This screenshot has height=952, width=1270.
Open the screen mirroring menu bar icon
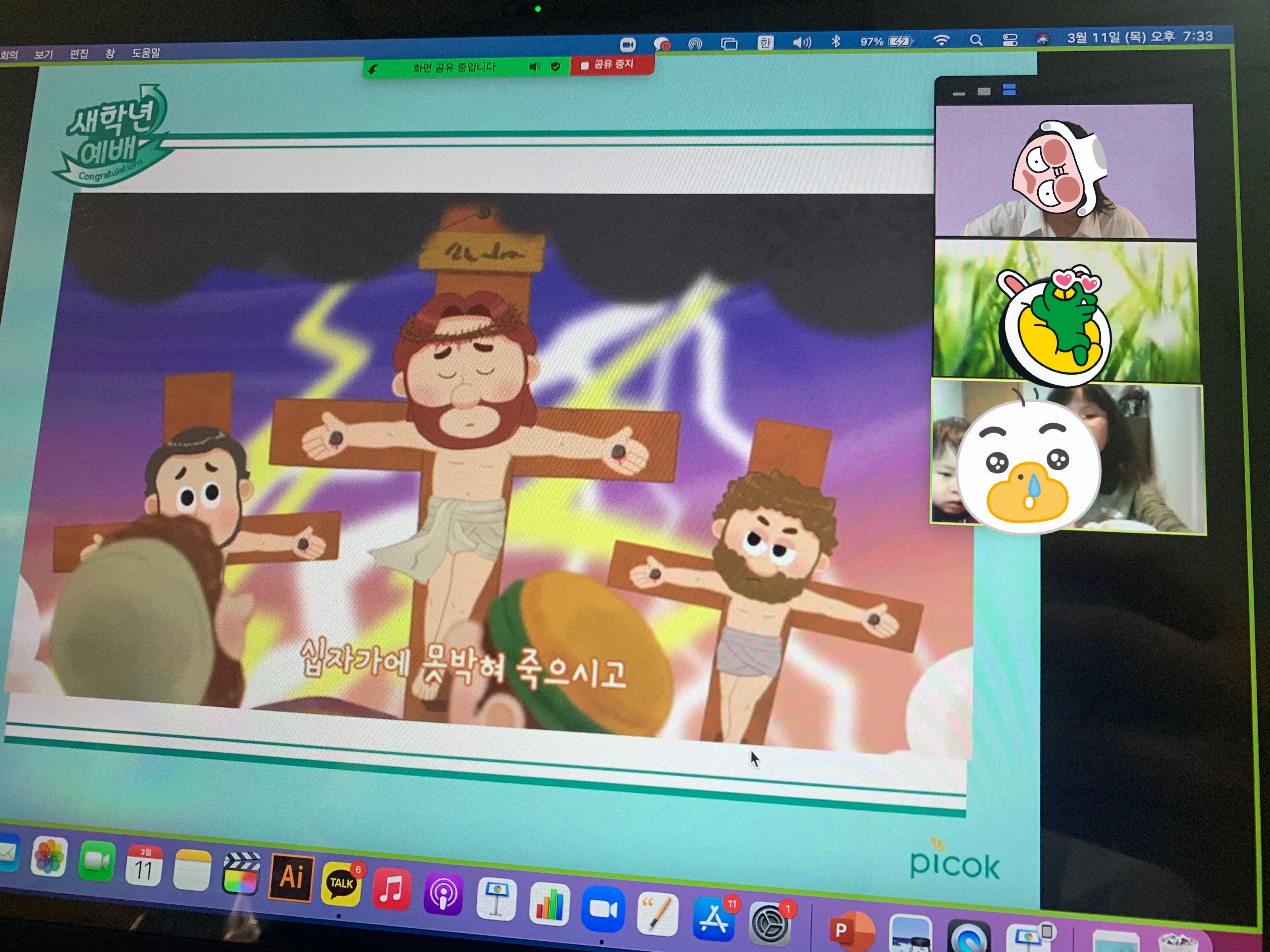[729, 44]
